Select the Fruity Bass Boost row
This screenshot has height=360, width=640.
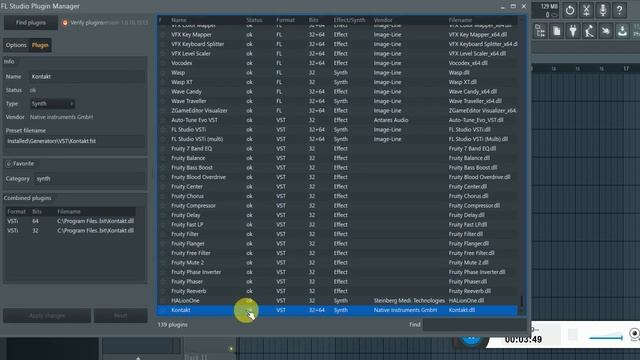click(x=338, y=168)
